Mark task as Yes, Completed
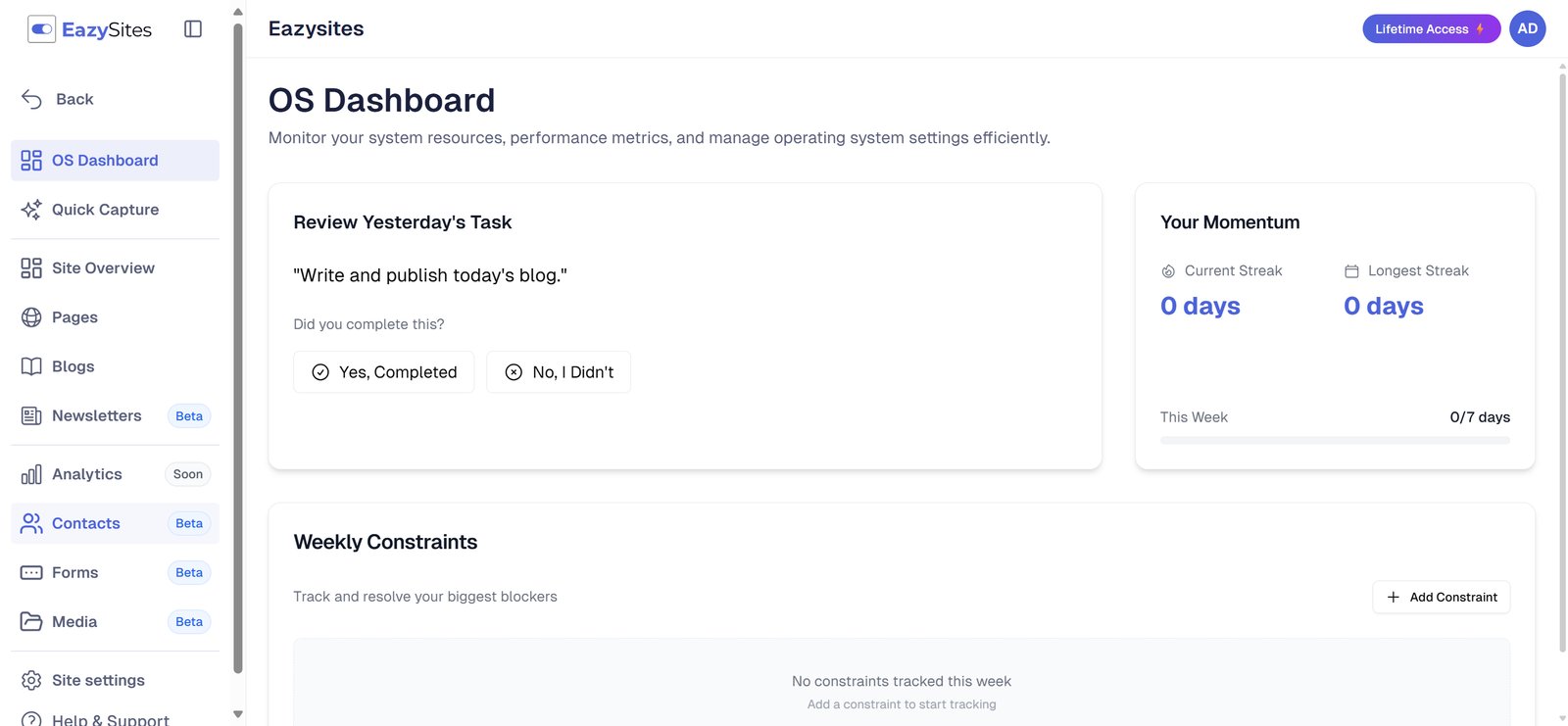Image resolution: width=1568 pixels, height=726 pixels. click(x=383, y=372)
